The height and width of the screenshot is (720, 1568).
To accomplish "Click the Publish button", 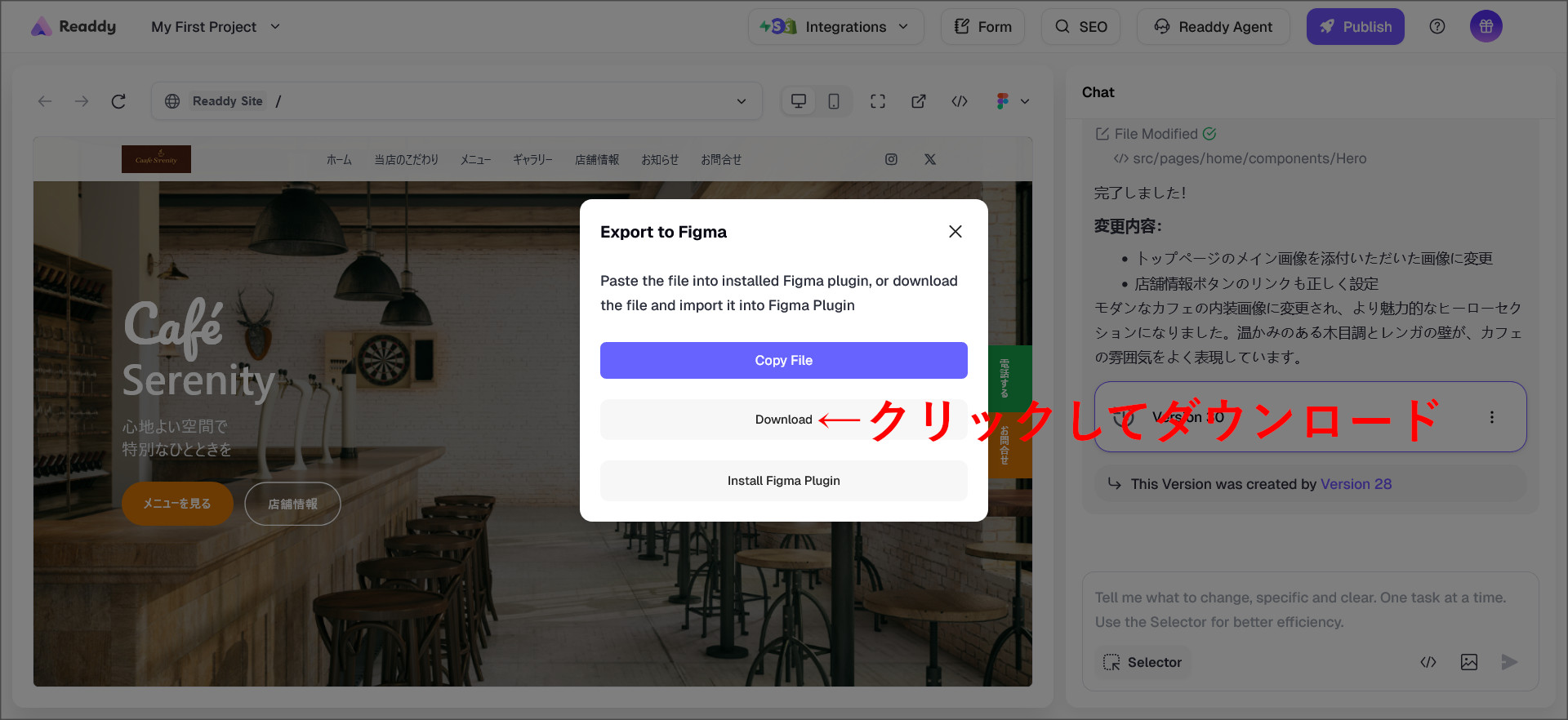I will pyautogui.click(x=1355, y=27).
